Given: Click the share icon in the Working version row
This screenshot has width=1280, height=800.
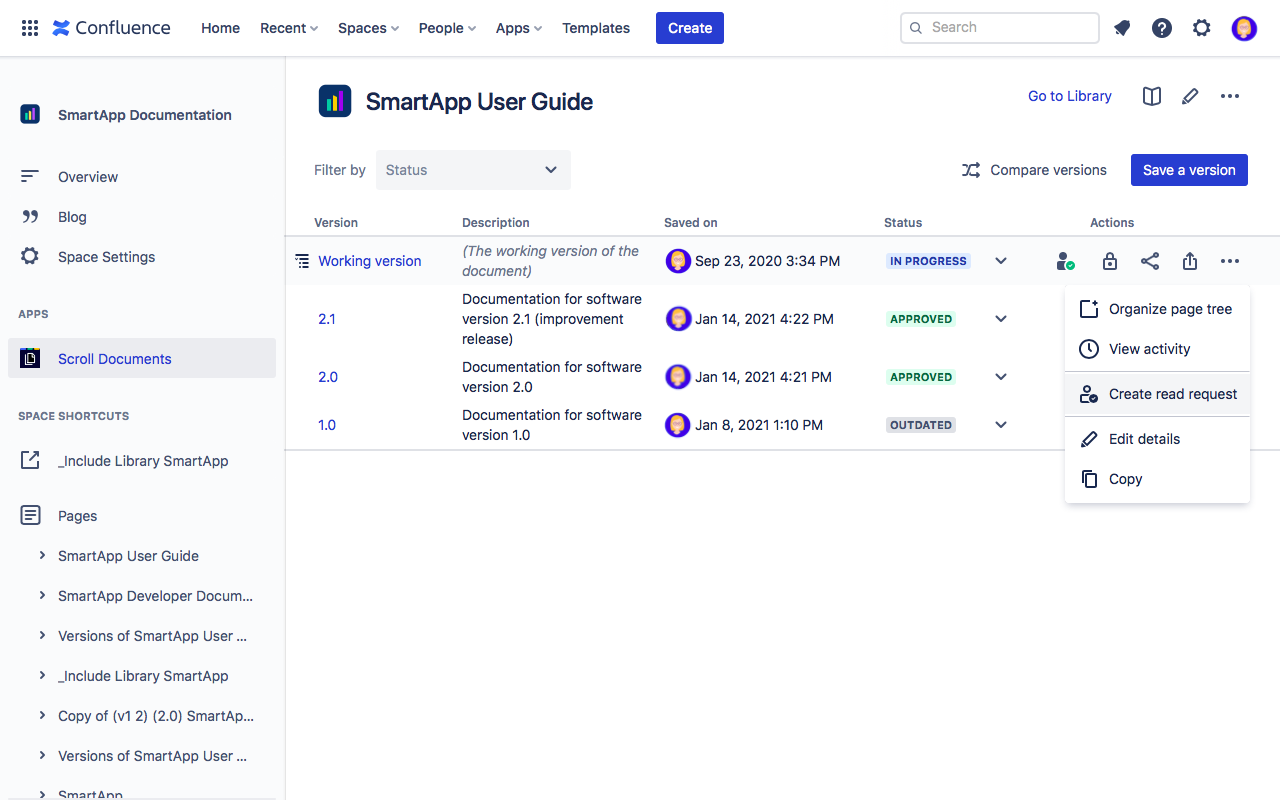Looking at the screenshot, I should pyautogui.click(x=1149, y=260).
